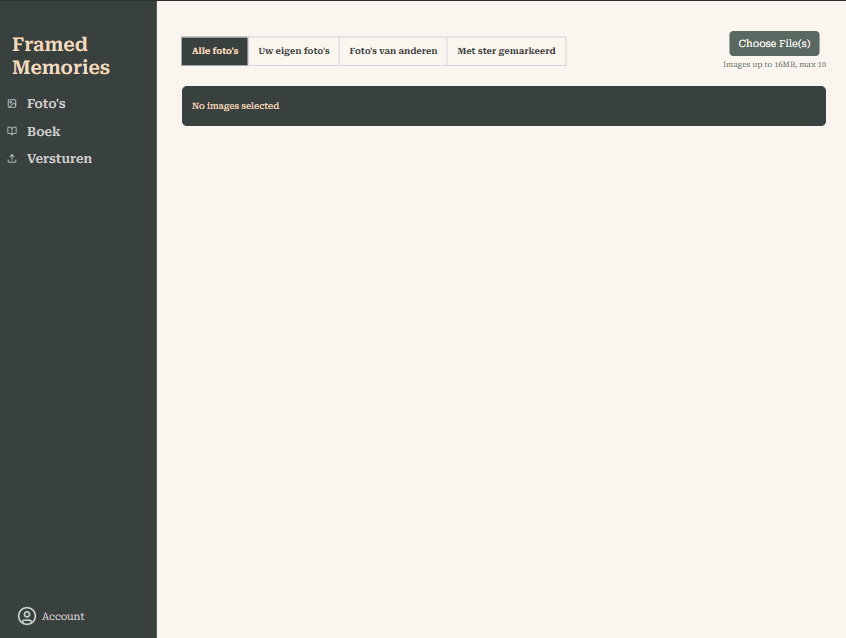Filter by Met ster gemarkeerd tab
This screenshot has height=638, width=846.
pos(506,51)
